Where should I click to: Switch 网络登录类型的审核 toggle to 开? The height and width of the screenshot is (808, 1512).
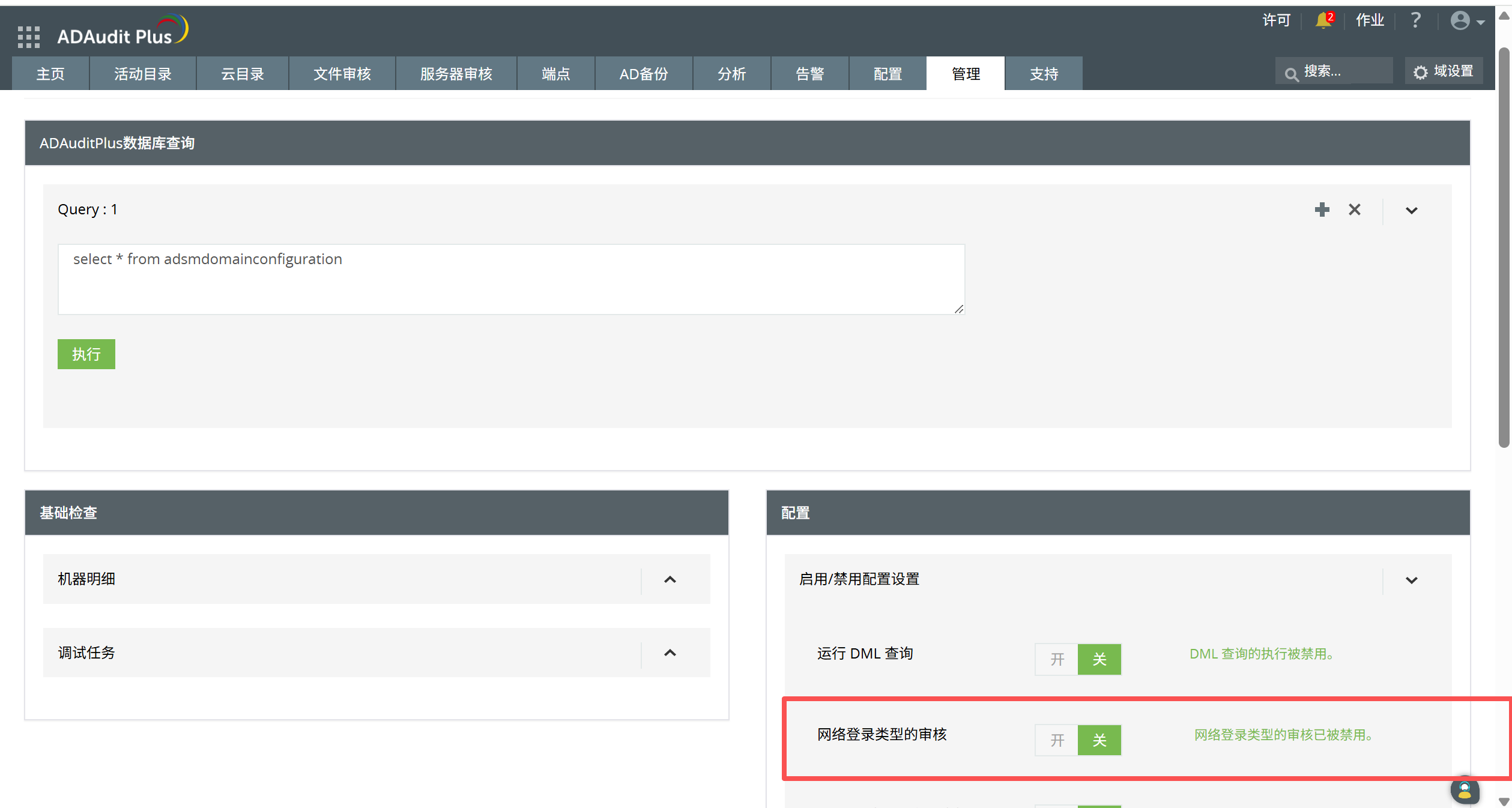tap(1057, 740)
